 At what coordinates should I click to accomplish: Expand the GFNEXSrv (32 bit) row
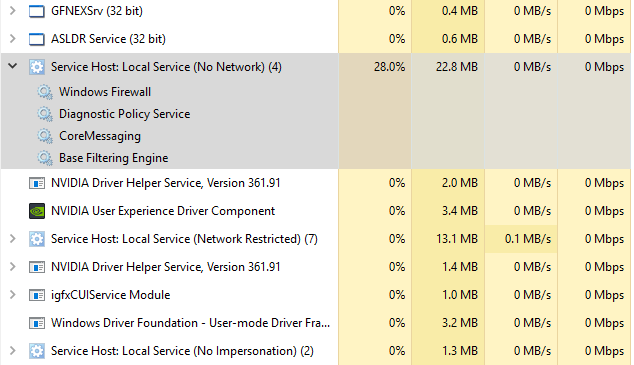coord(13,11)
